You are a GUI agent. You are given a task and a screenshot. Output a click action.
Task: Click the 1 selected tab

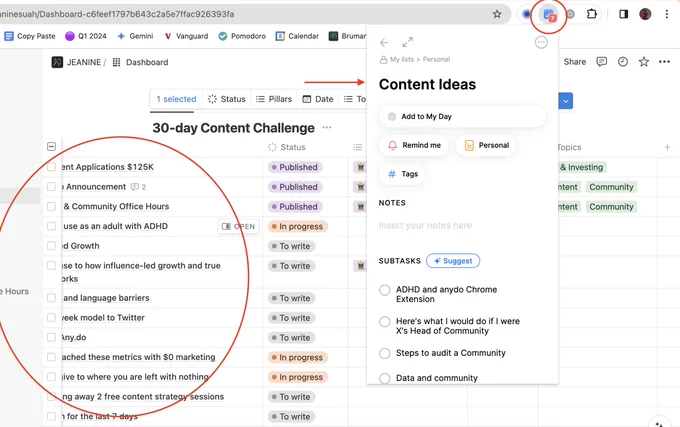click(176, 99)
